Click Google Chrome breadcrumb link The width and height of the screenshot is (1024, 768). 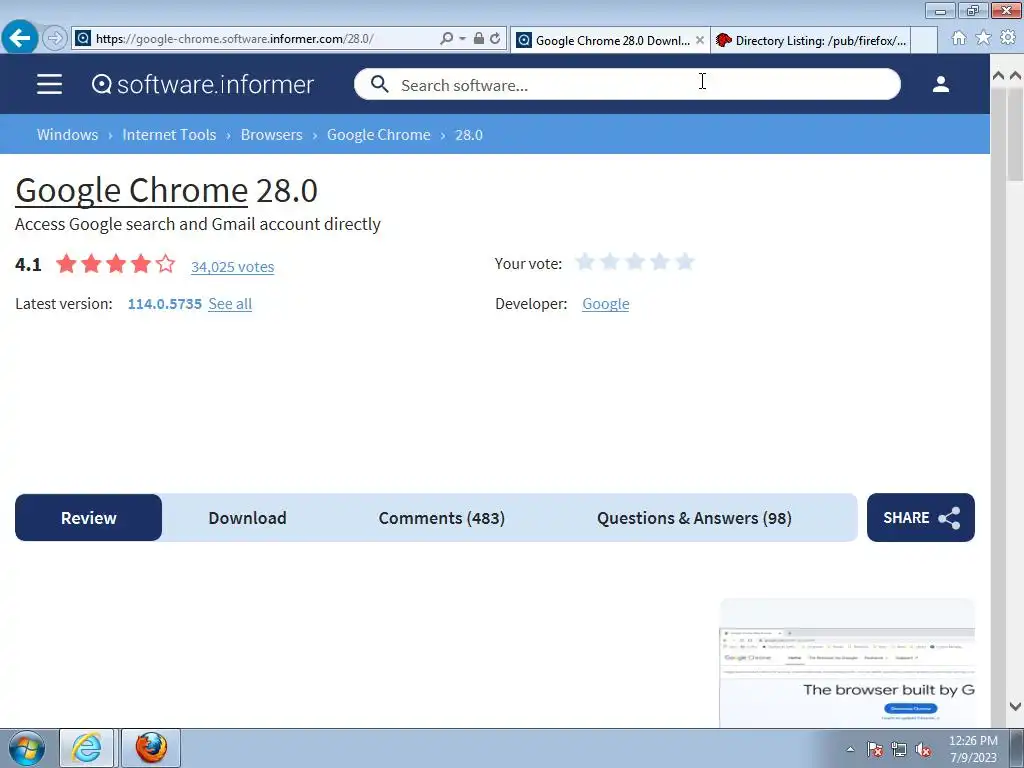point(379,135)
